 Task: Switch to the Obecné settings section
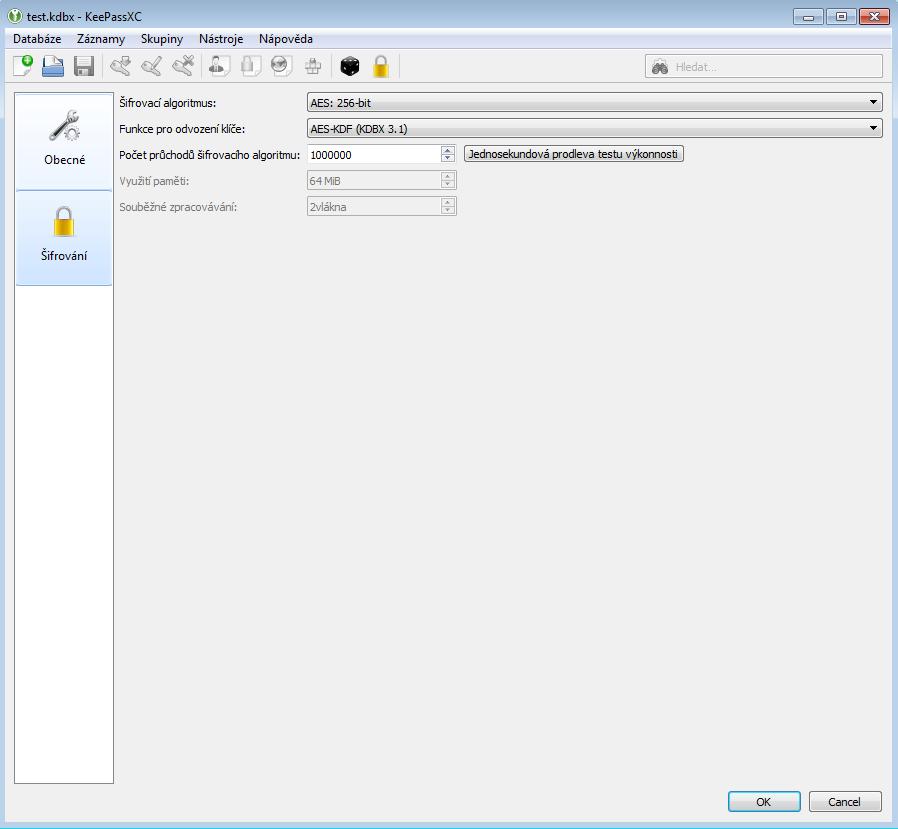64,141
